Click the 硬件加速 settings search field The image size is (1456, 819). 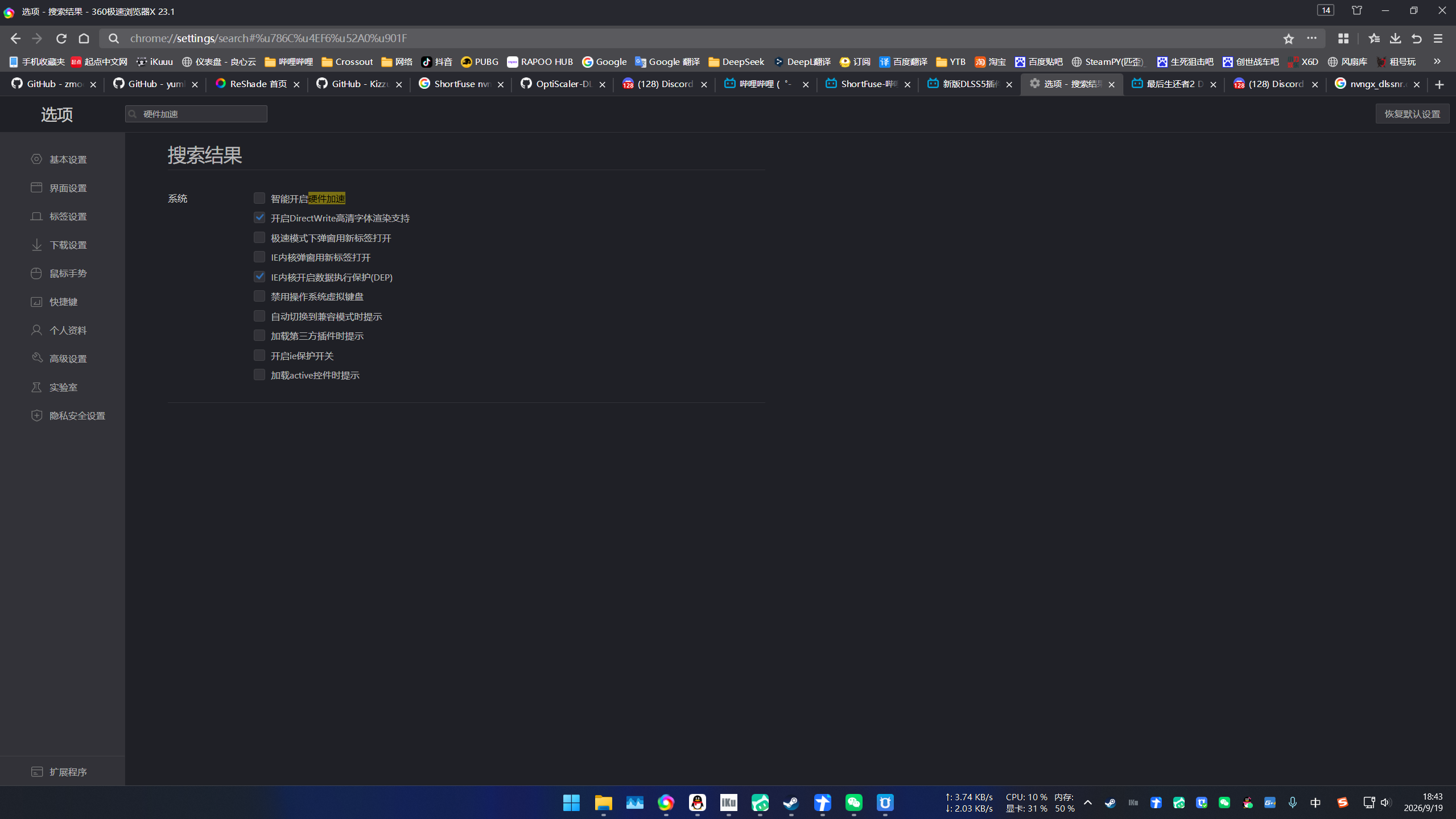pos(196,114)
